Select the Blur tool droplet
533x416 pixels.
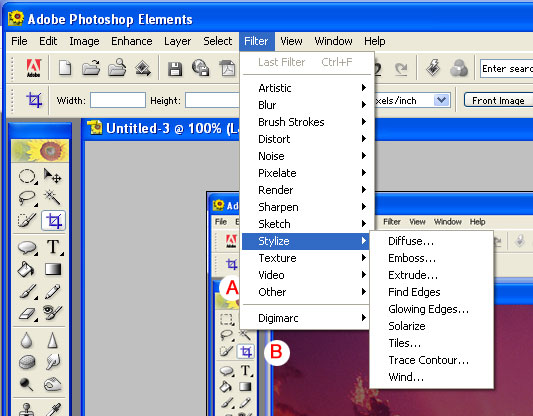pos(27,340)
